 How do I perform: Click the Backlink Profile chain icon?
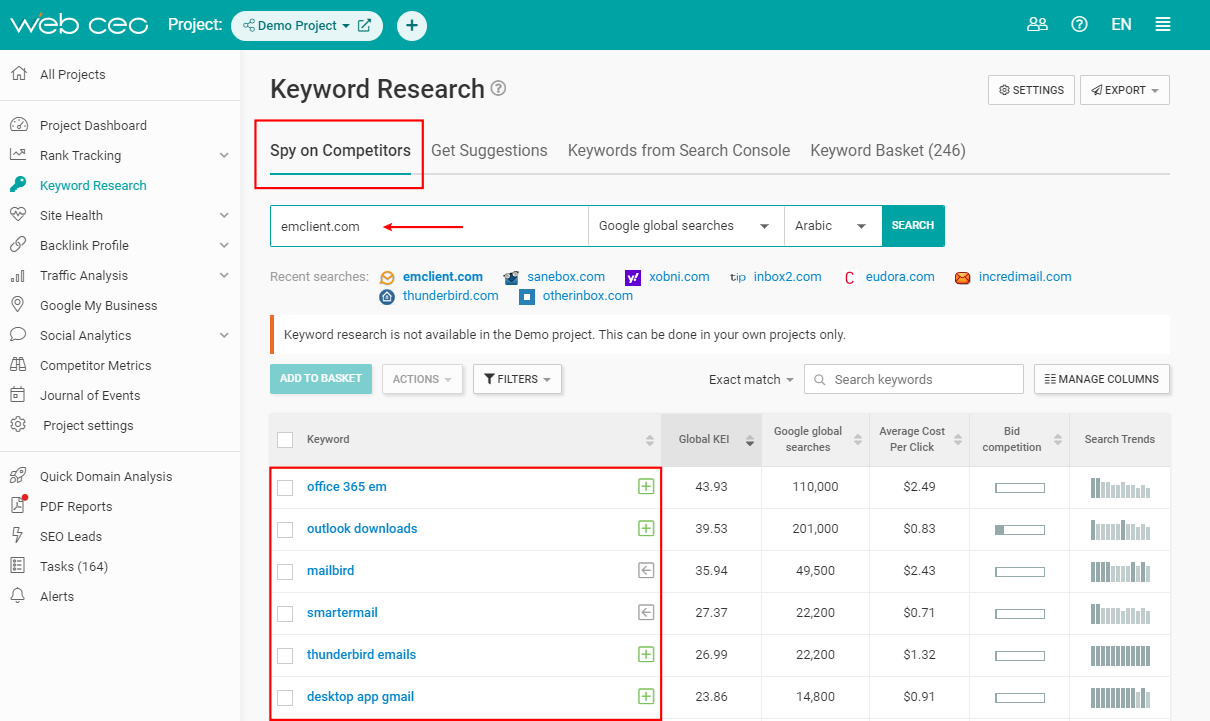[18, 245]
